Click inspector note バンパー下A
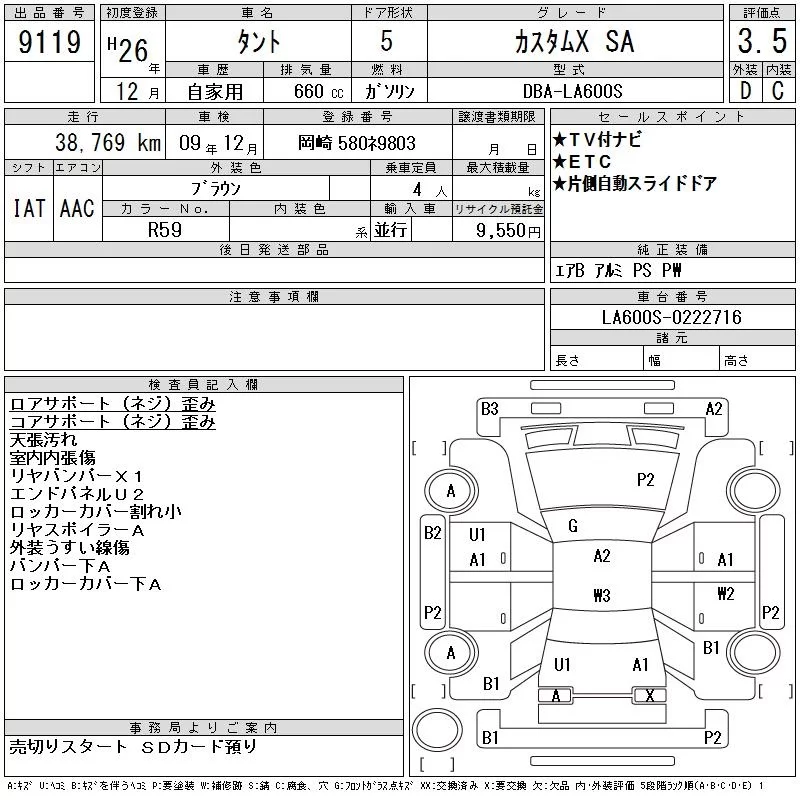The width and height of the screenshot is (800, 800). pos(60,566)
